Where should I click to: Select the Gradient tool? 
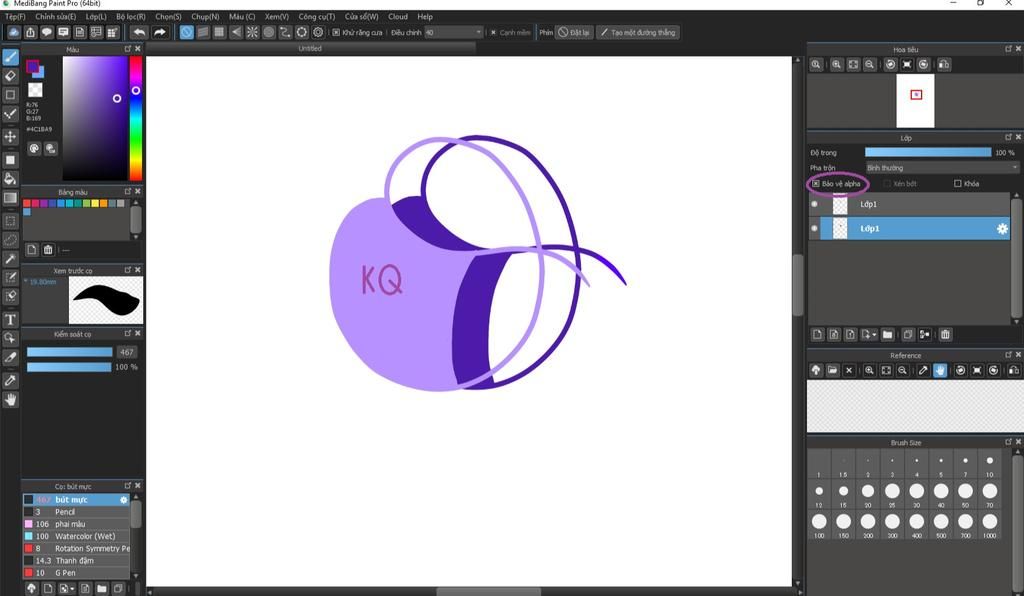(x=10, y=198)
